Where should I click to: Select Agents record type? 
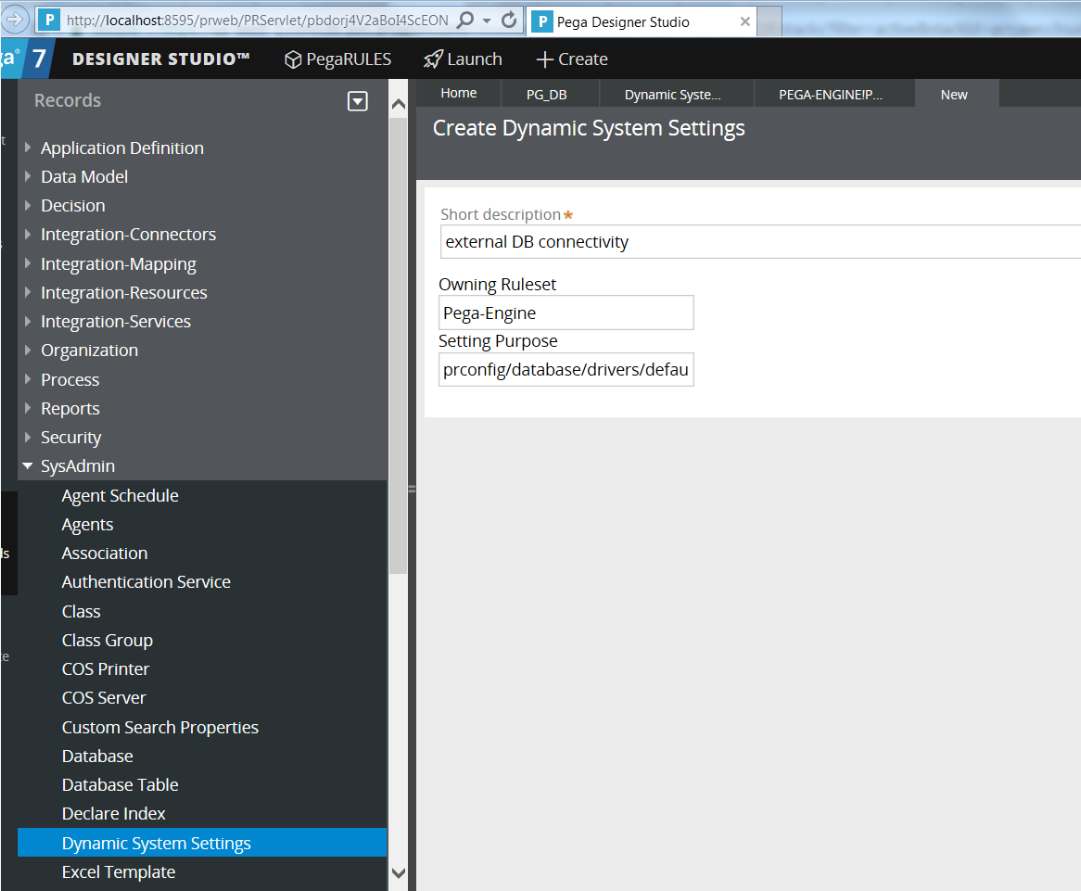point(88,525)
